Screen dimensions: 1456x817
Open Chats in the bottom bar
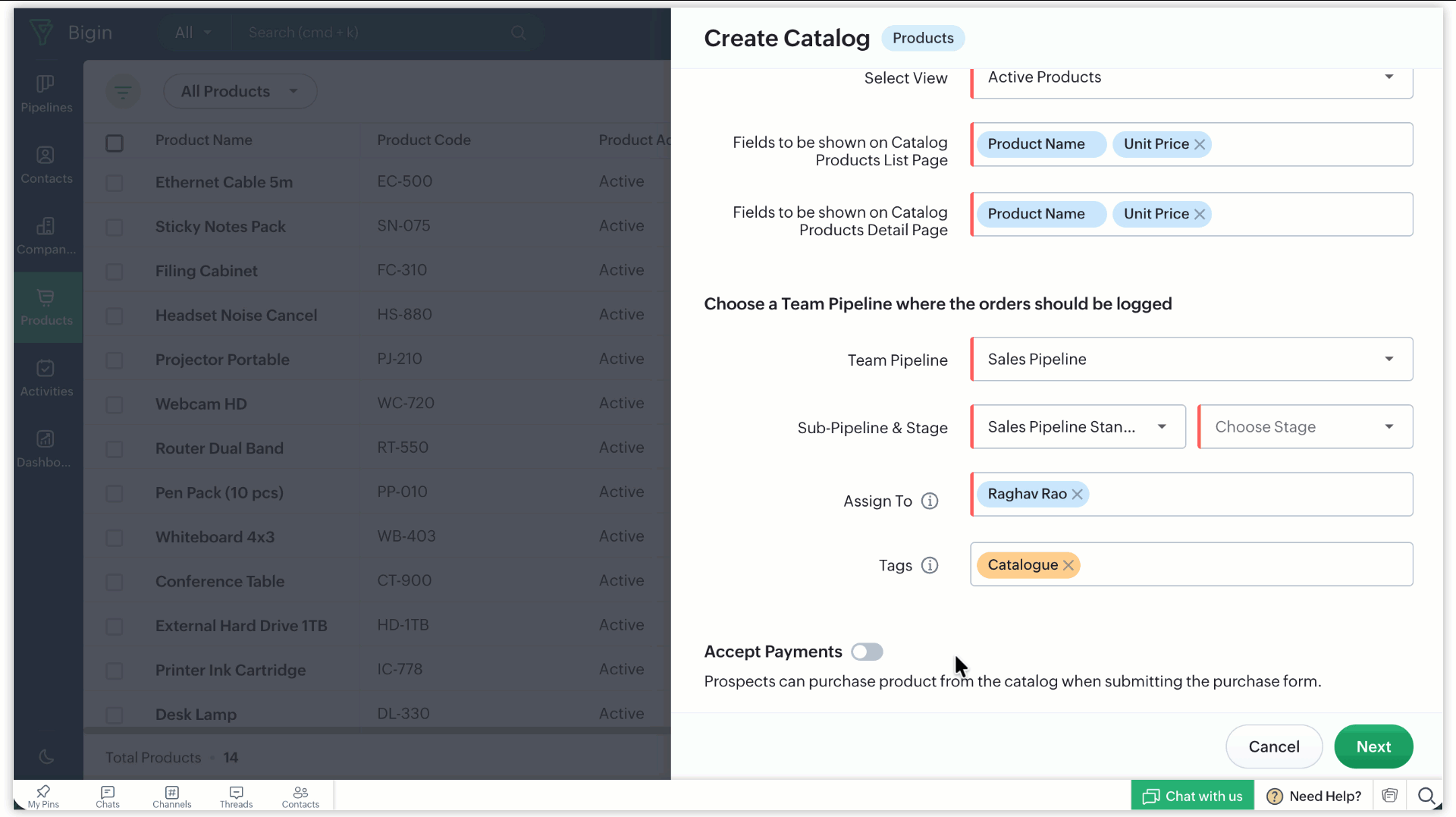[108, 797]
